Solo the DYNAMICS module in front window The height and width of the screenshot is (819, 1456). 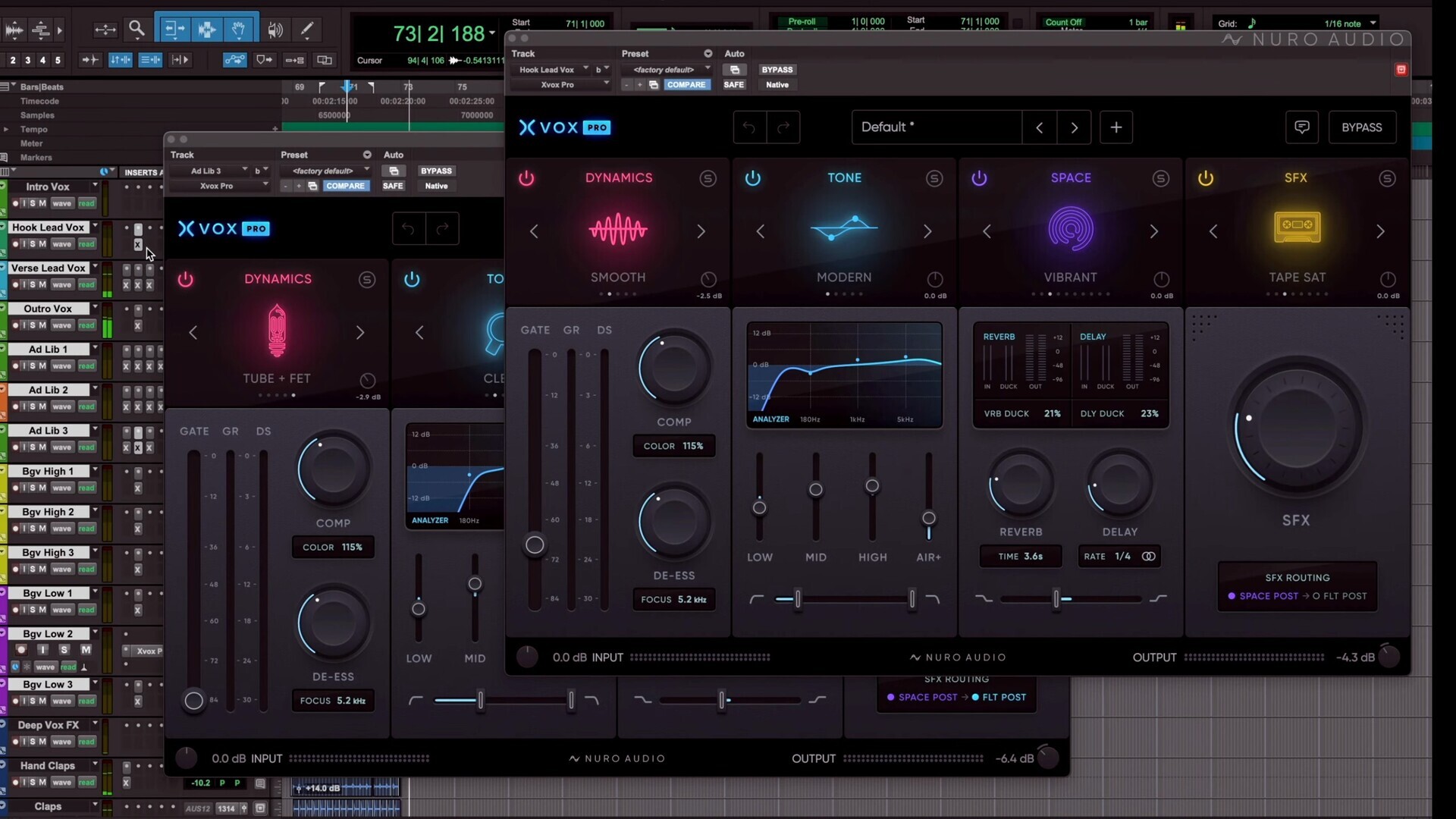[708, 178]
